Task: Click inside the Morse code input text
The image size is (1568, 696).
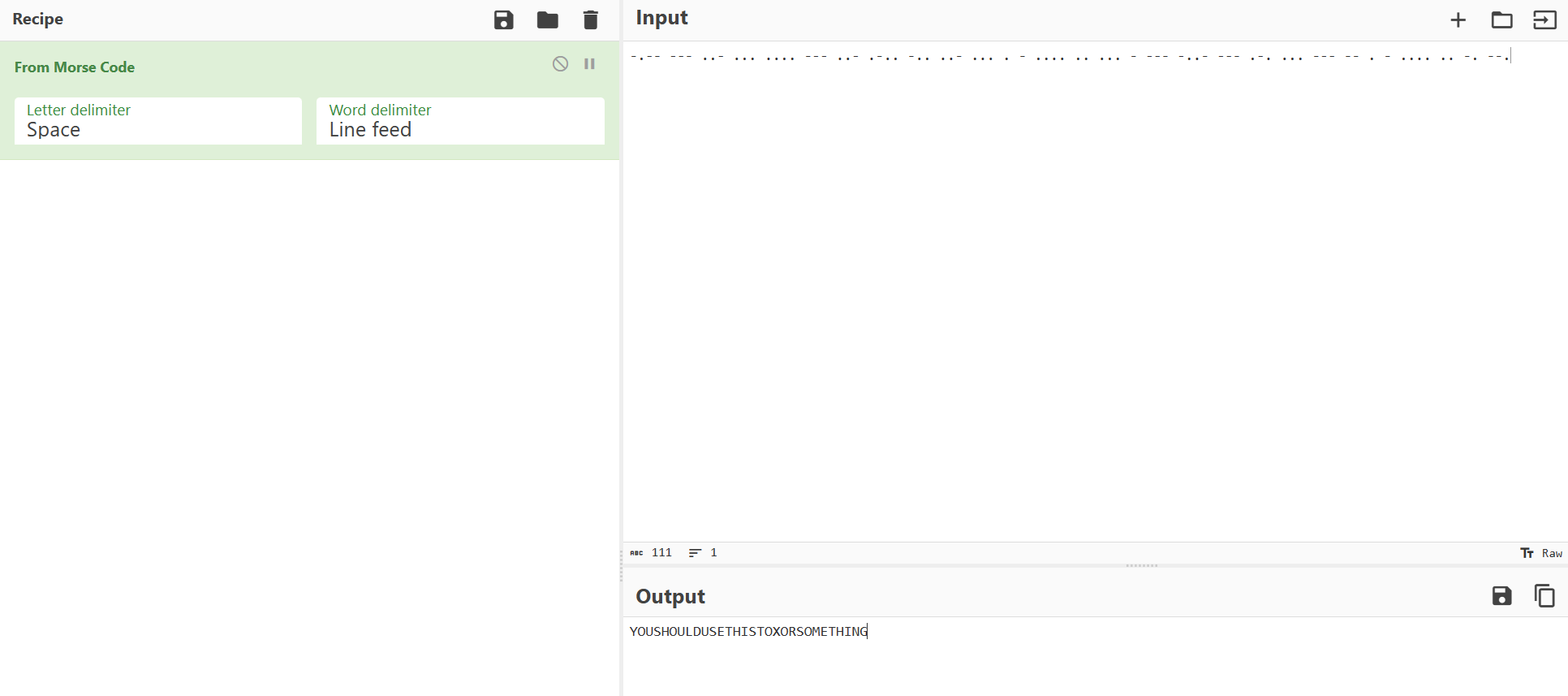Action: [x=1070, y=57]
